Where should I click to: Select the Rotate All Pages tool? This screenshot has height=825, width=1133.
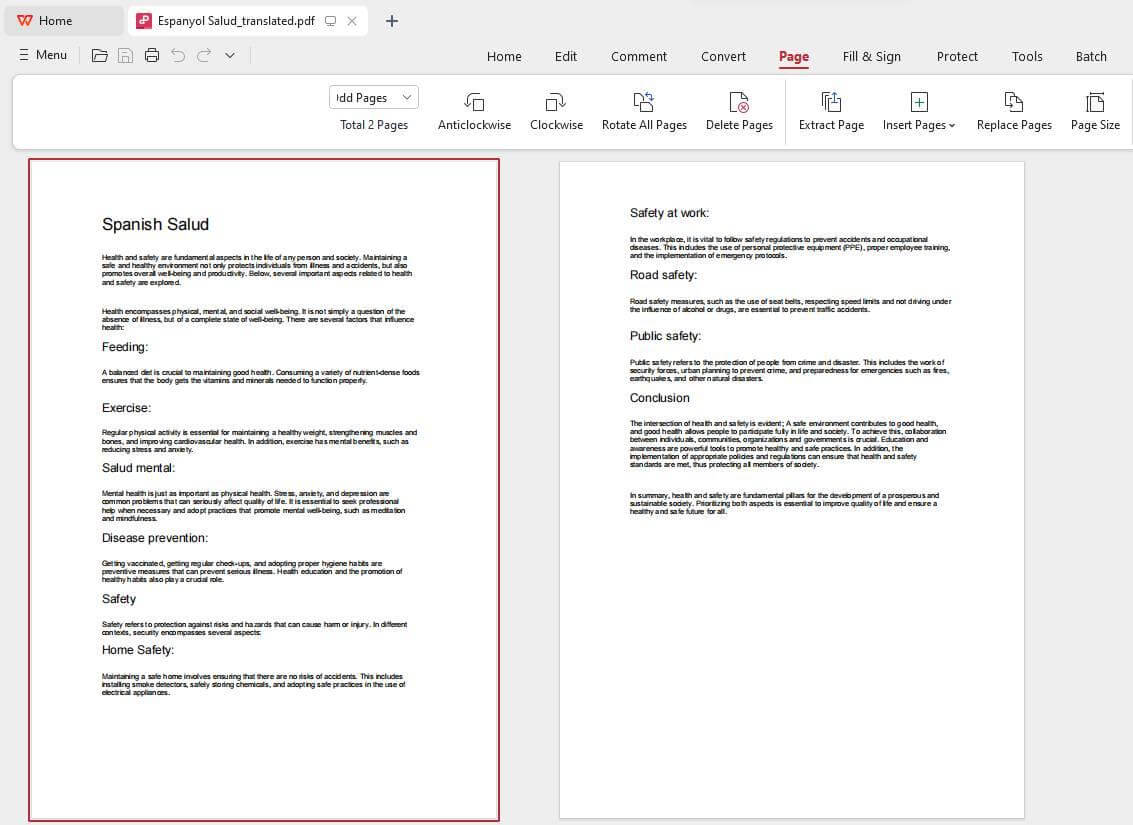tap(644, 108)
